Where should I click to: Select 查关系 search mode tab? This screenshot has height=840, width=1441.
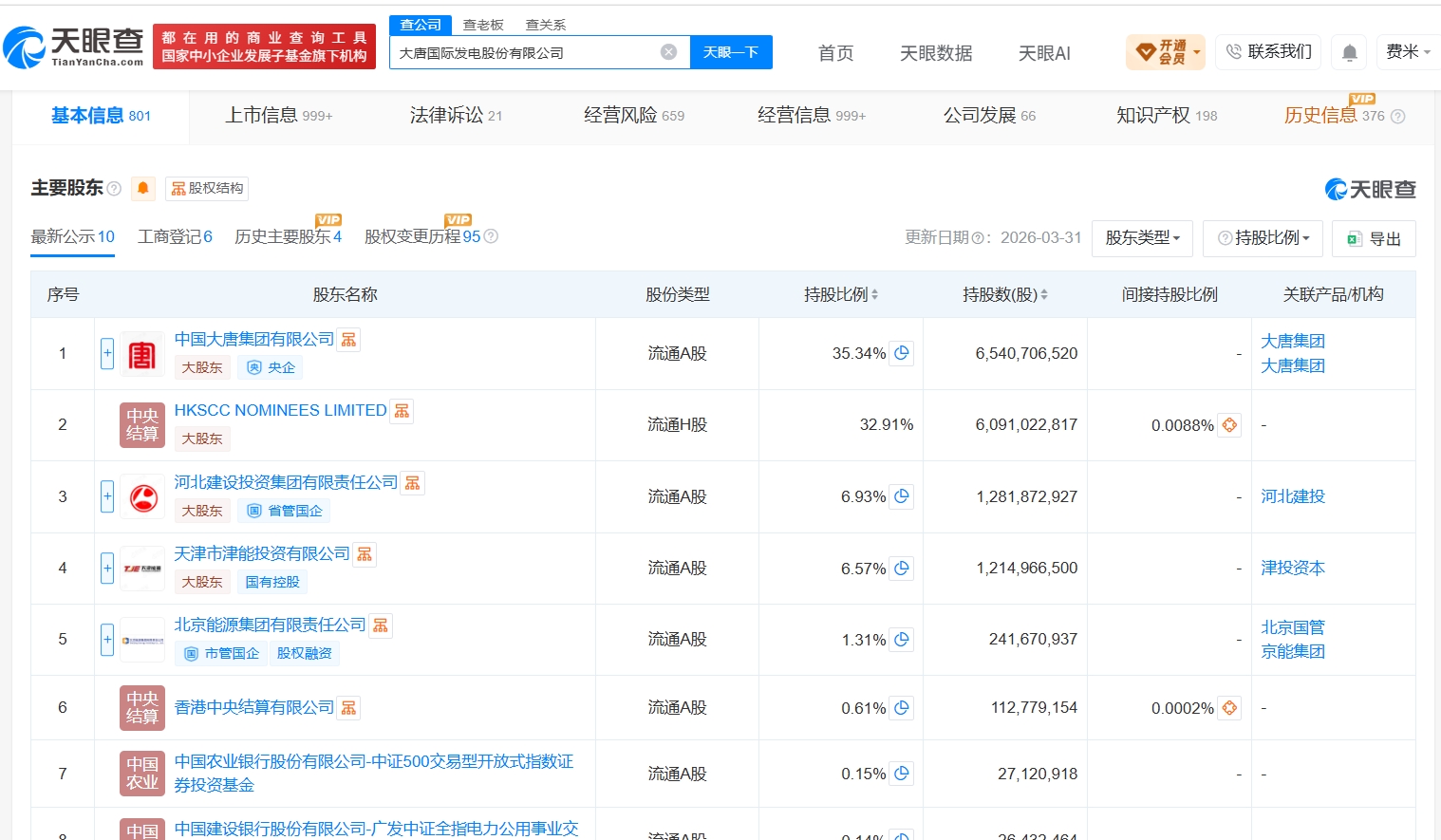tap(545, 25)
